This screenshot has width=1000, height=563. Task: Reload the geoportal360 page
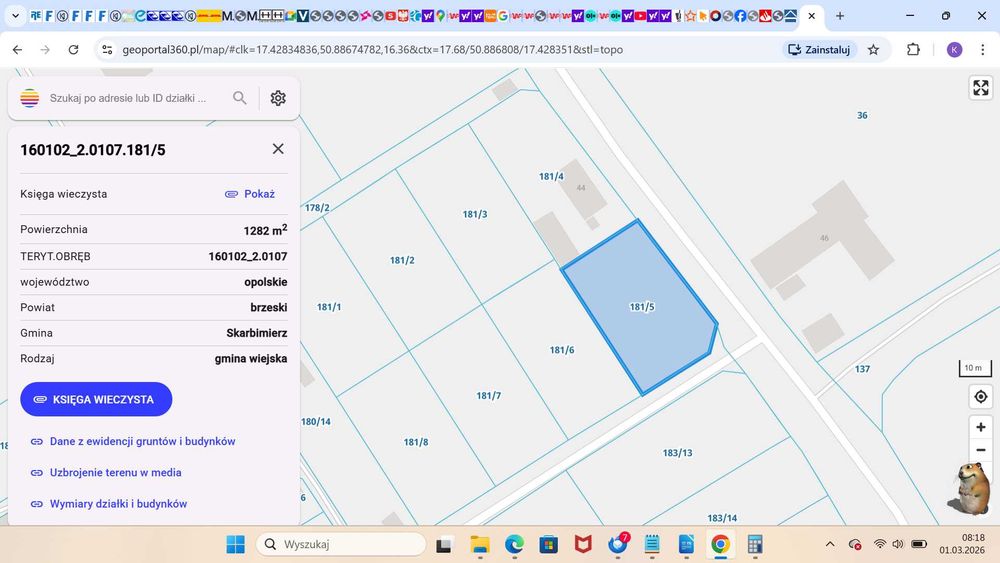tap(73, 50)
